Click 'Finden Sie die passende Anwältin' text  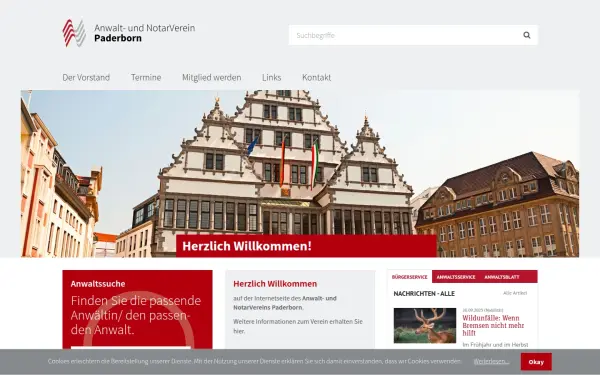(x=136, y=315)
